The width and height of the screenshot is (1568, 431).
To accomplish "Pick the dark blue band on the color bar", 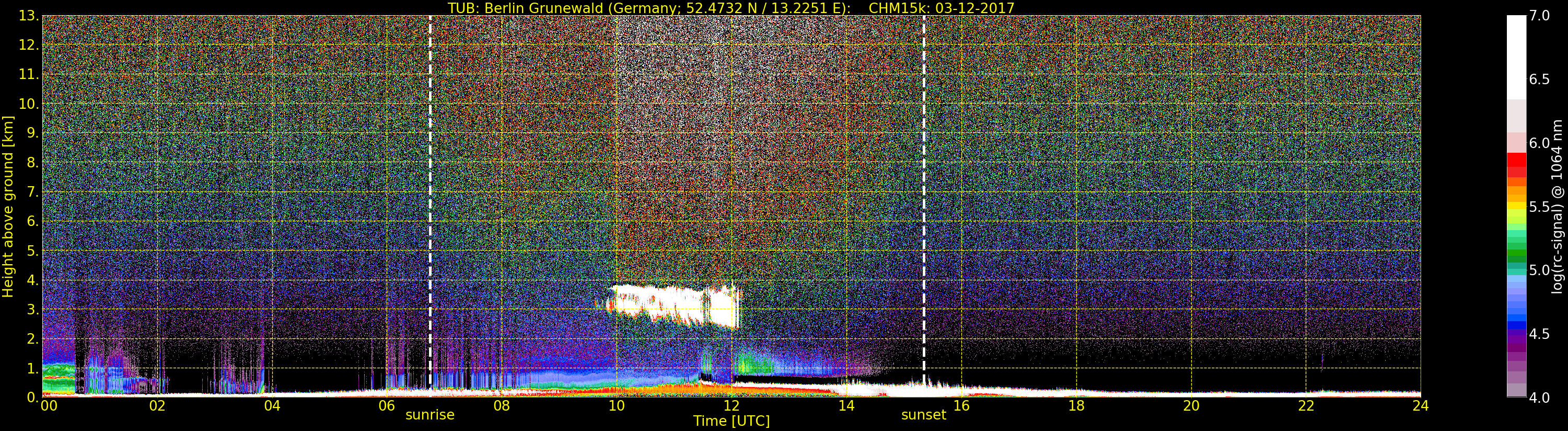I will [1516, 326].
